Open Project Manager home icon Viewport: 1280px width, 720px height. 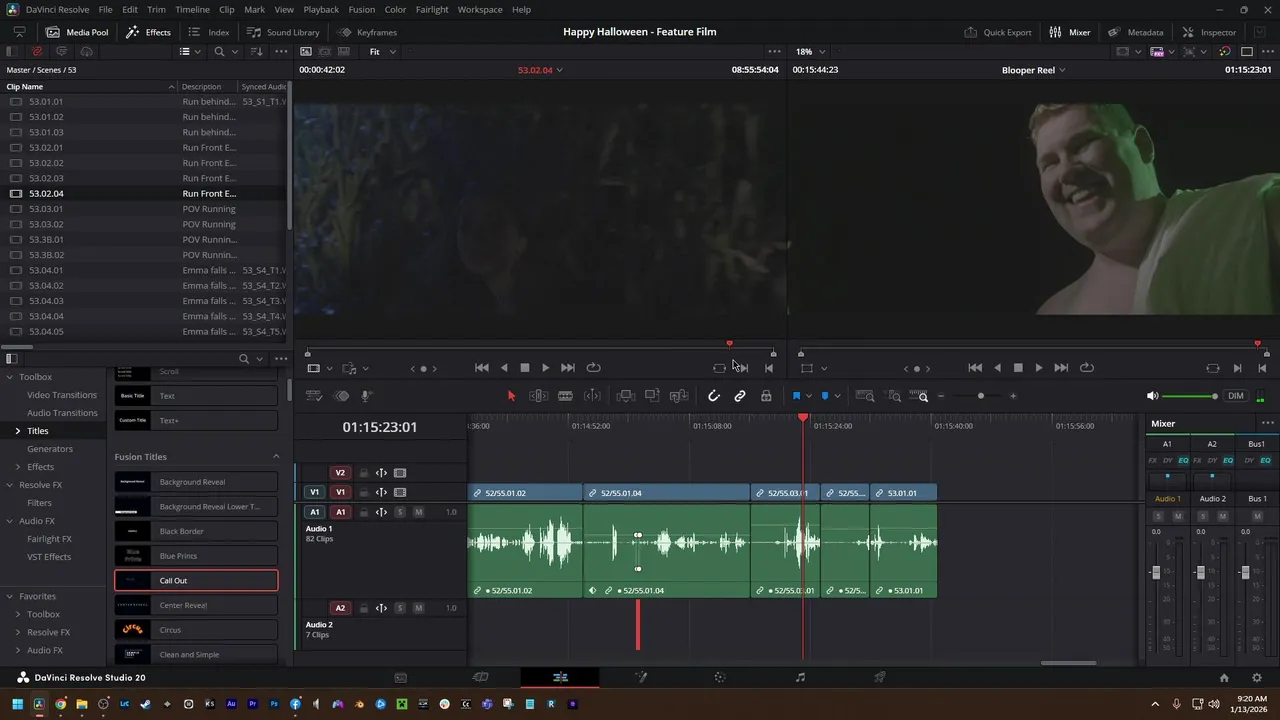click(x=1223, y=677)
